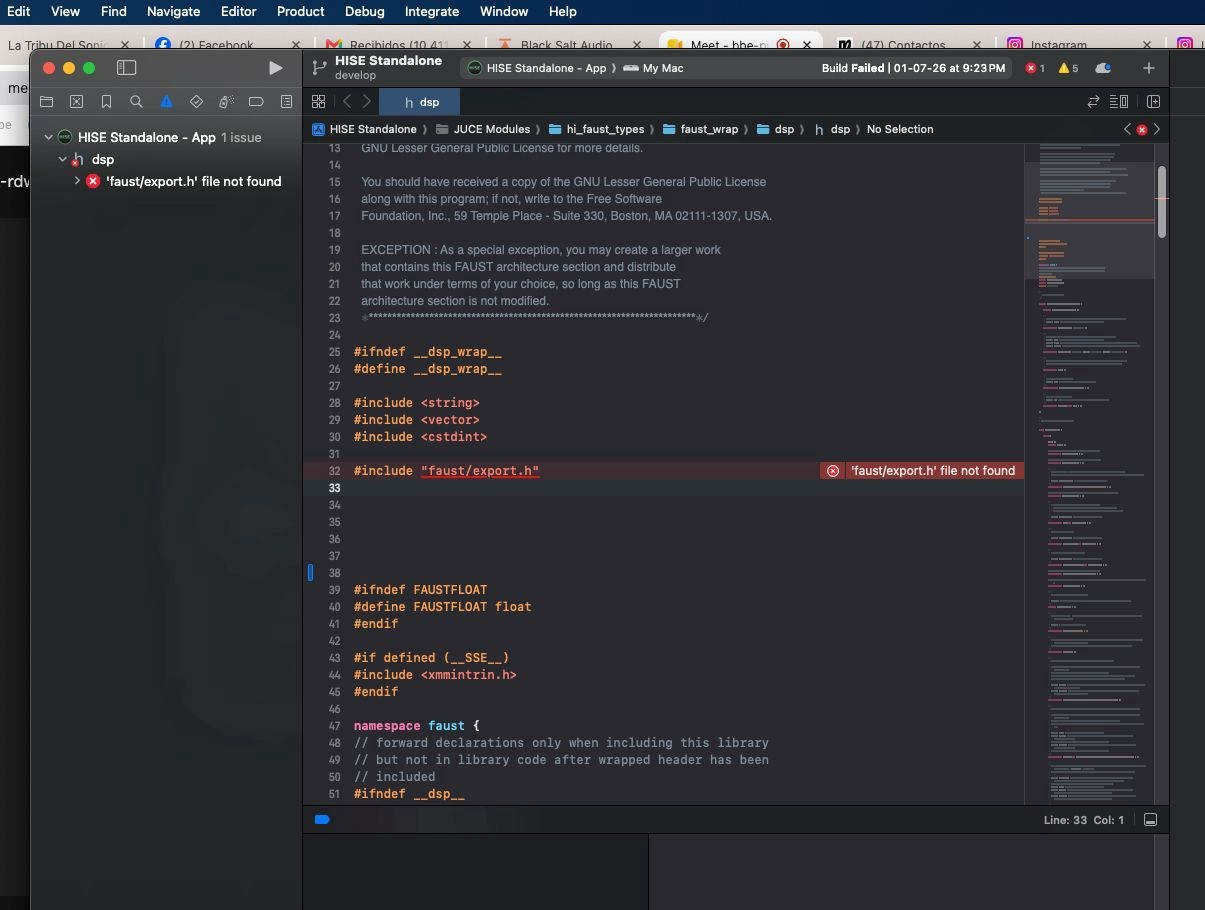Select 'faust/export.h' file not found in navigator
Image resolution: width=1205 pixels, height=910 pixels.
(193, 181)
